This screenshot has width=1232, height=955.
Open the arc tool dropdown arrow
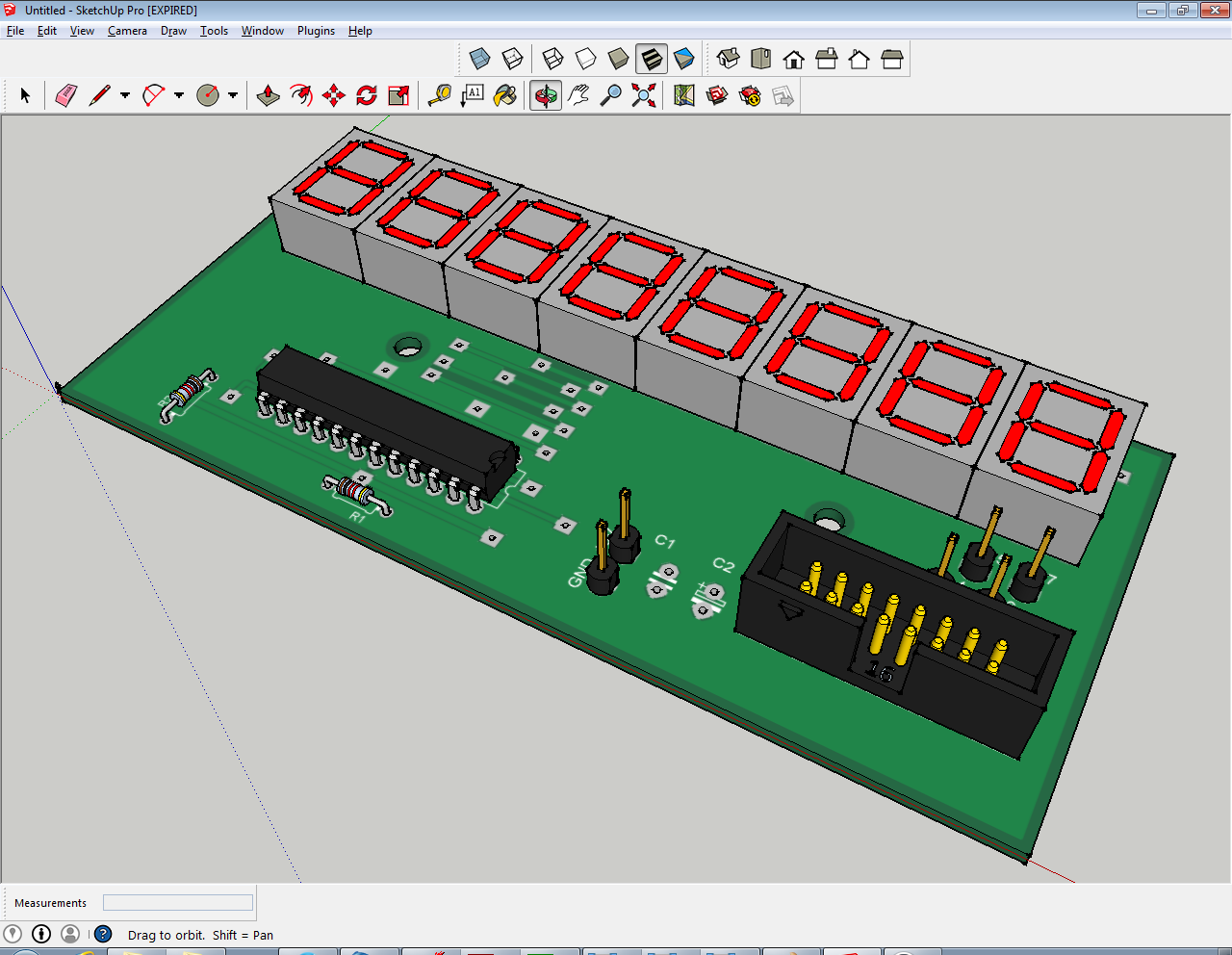click(179, 95)
